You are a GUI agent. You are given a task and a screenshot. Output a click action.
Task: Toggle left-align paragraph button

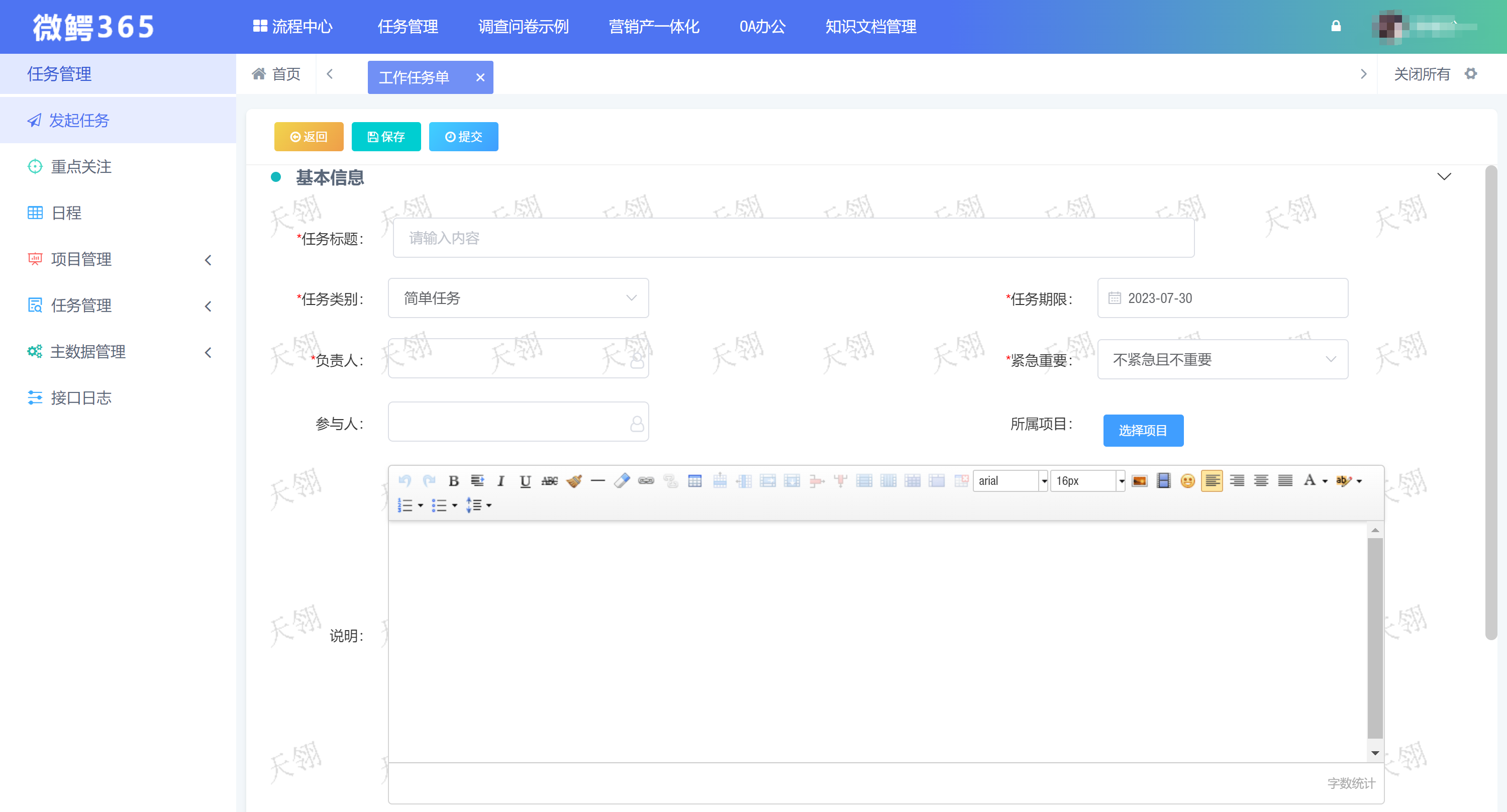(1212, 481)
